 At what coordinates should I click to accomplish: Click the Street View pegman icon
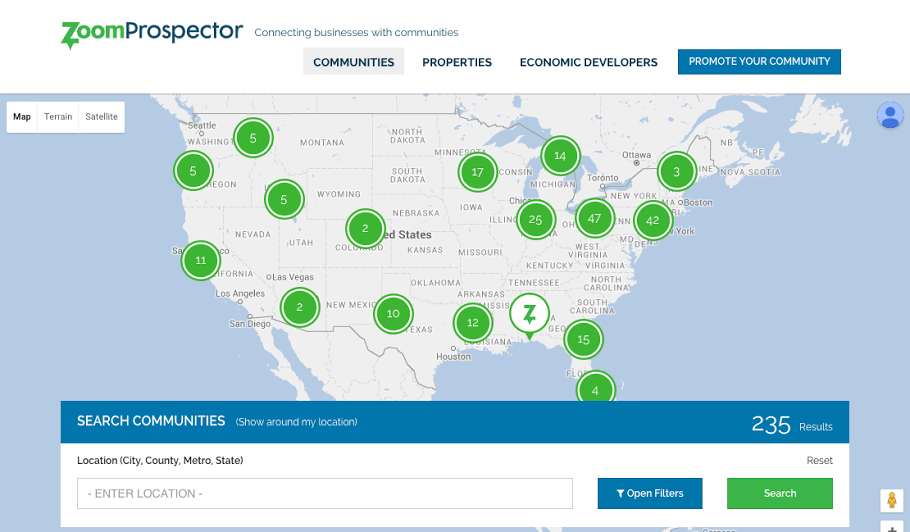(891, 500)
